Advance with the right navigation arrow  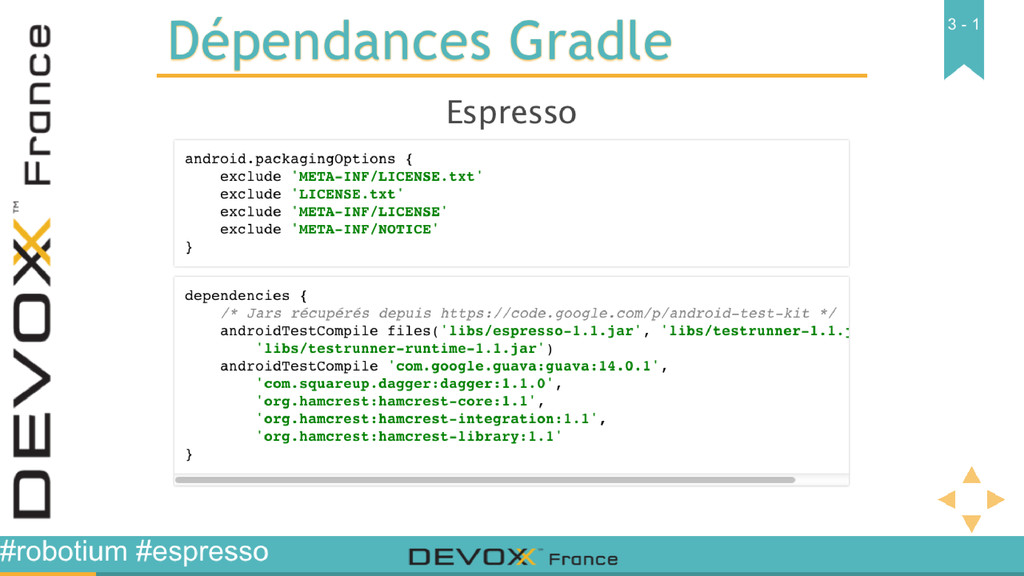coord(995,500)
